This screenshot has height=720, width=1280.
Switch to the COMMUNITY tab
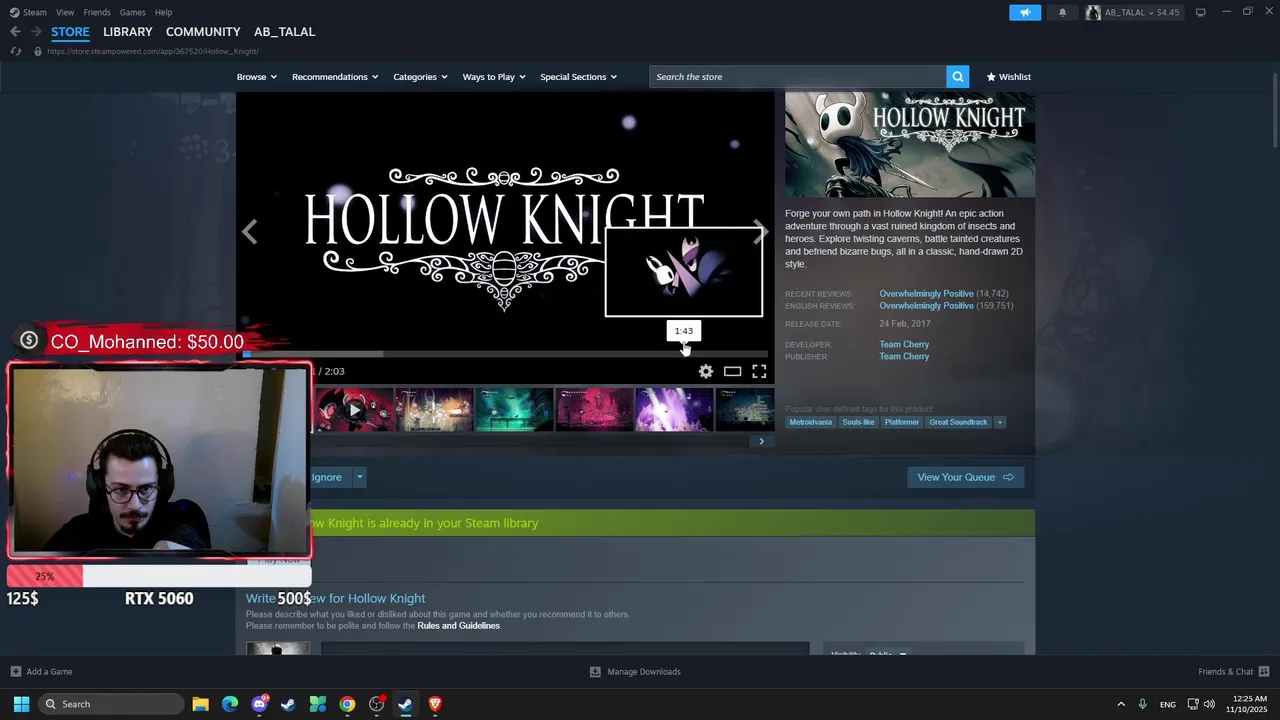pos(203,32)
